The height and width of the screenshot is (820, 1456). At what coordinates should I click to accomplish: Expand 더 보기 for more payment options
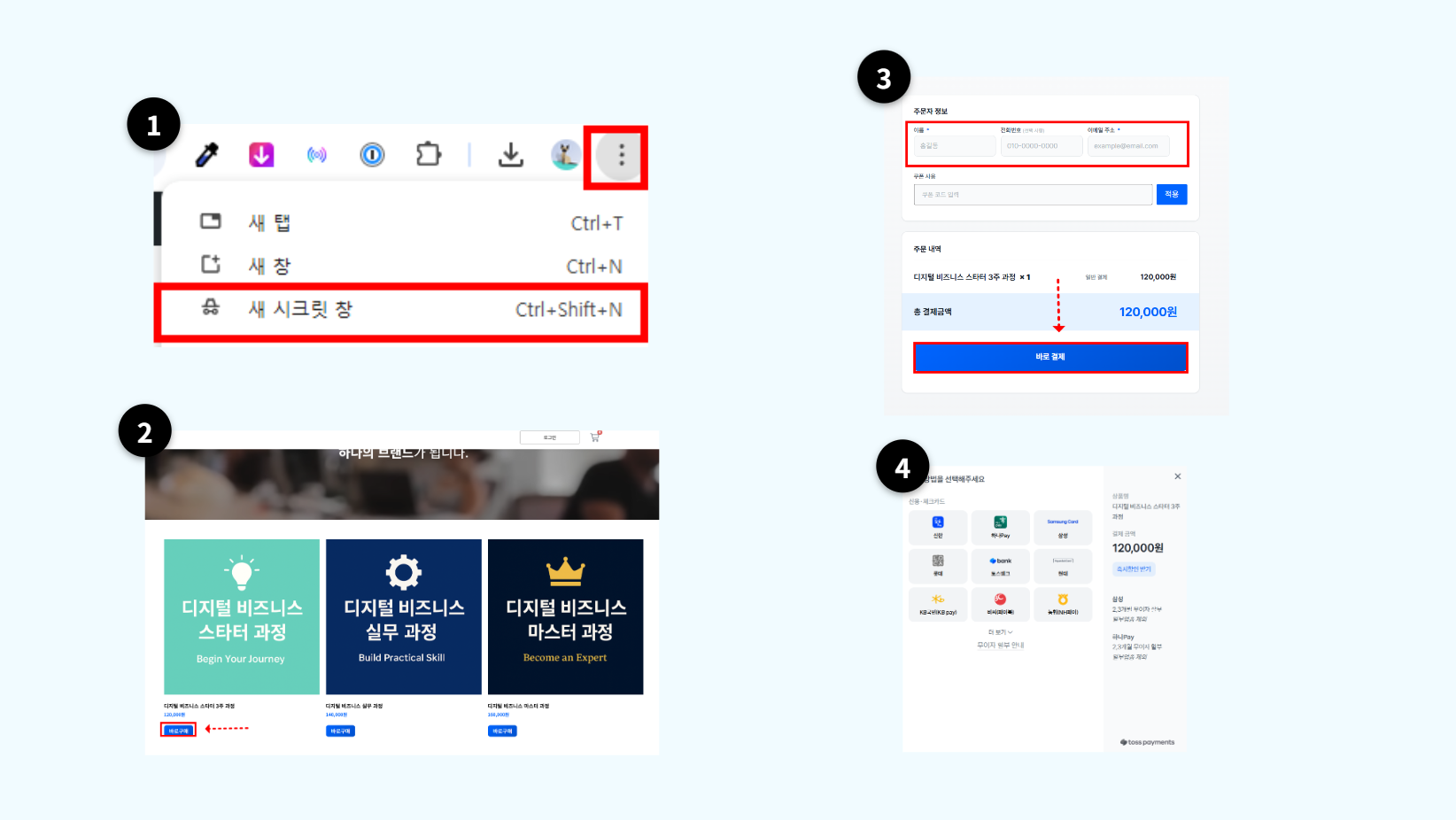pyautogui.click(x=1000, y=632)
